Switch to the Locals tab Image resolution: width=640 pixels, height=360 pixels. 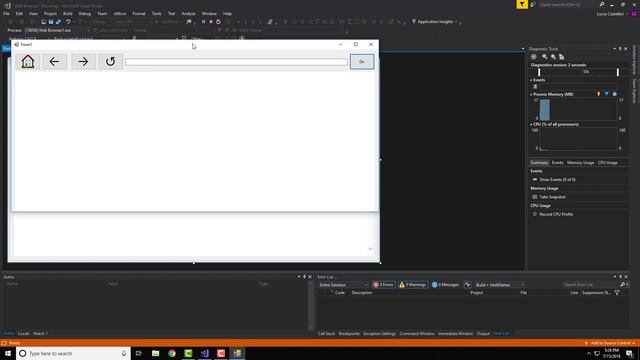click(x=24, y=333)
